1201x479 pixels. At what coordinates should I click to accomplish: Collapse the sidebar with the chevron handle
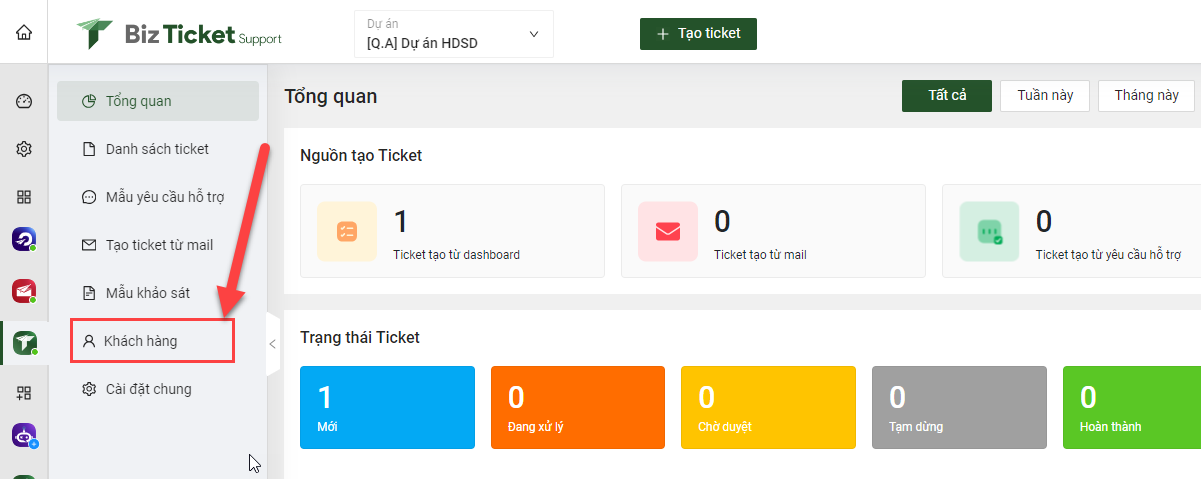pos(272,344)
